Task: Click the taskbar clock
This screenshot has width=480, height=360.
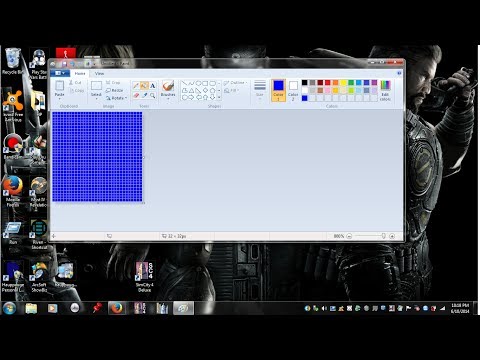Action: [x=460, y=308]
